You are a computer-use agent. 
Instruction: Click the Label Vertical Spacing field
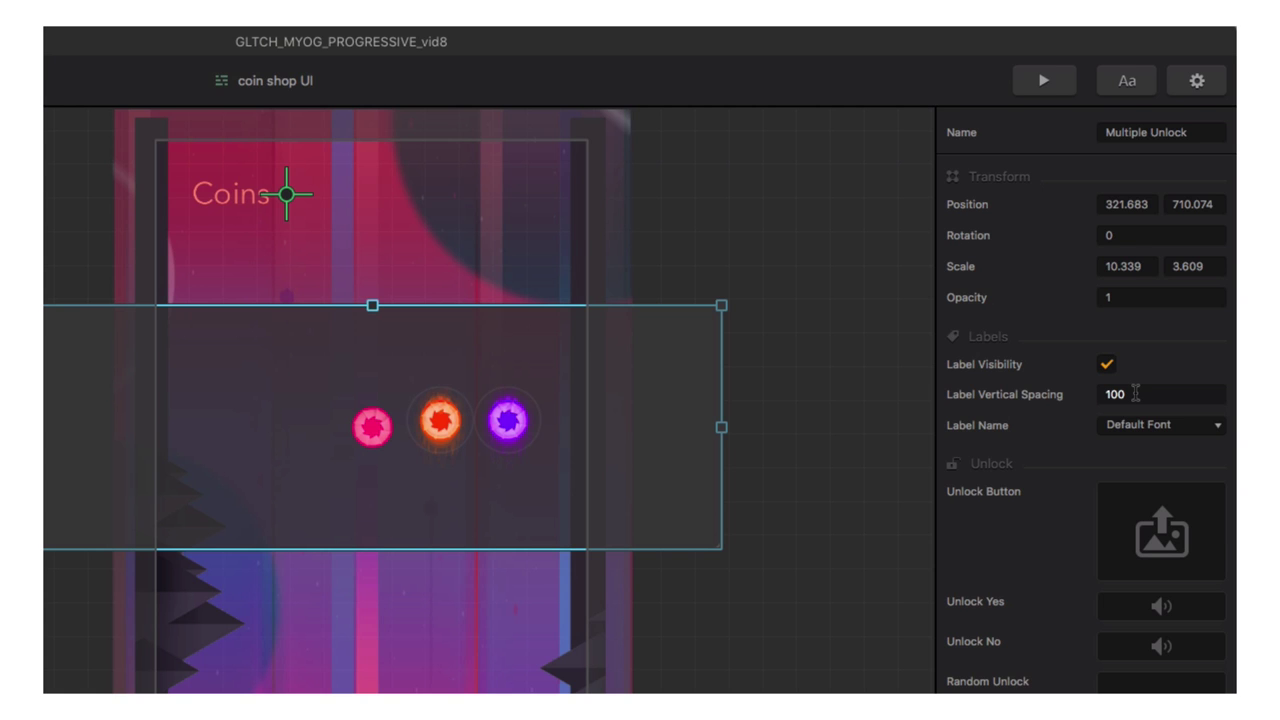tap(1161, 394)
